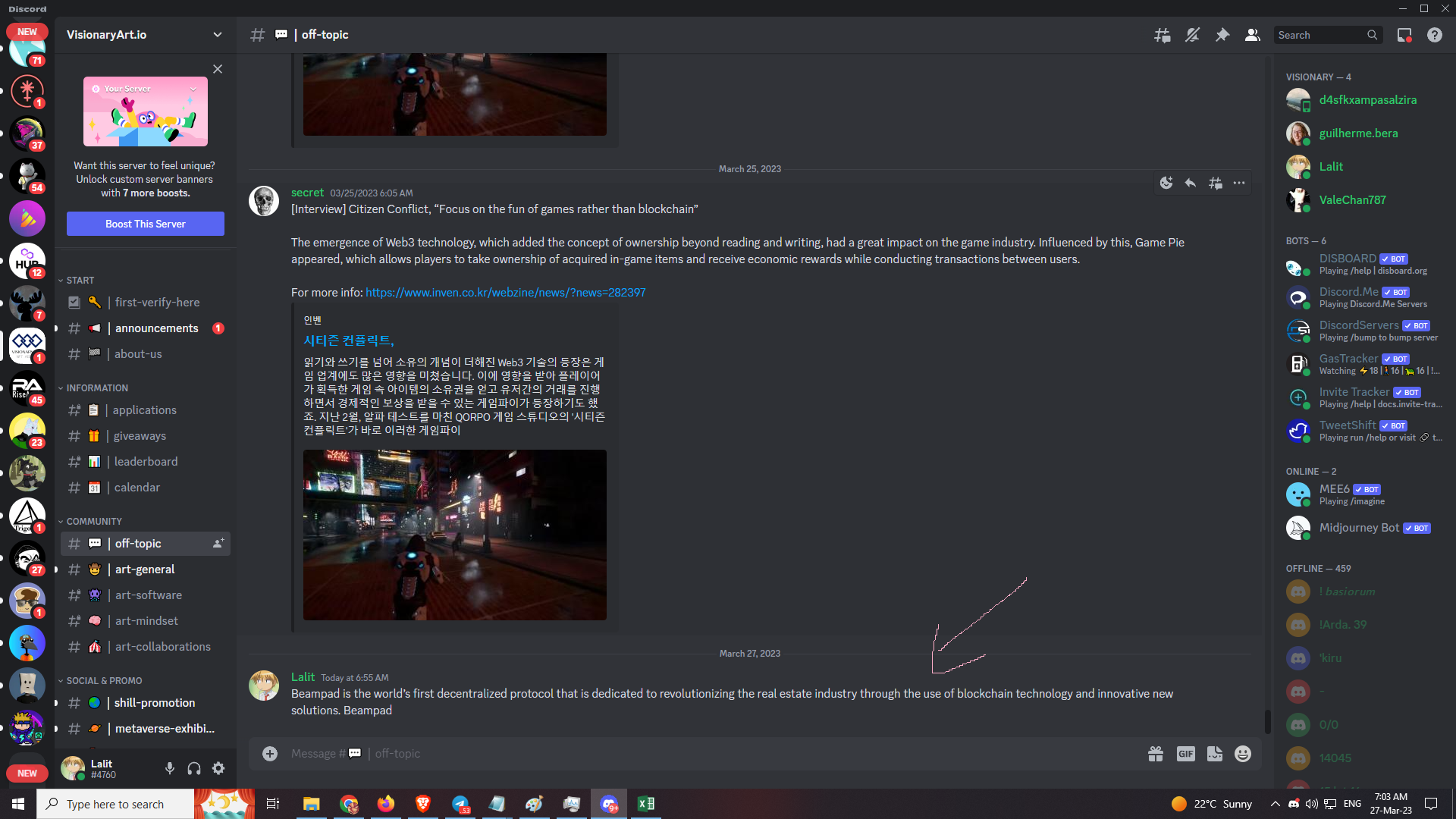Open Firefox from the taskbar
The height and width of the screenshot is (819, 1456).
(386, 804)
